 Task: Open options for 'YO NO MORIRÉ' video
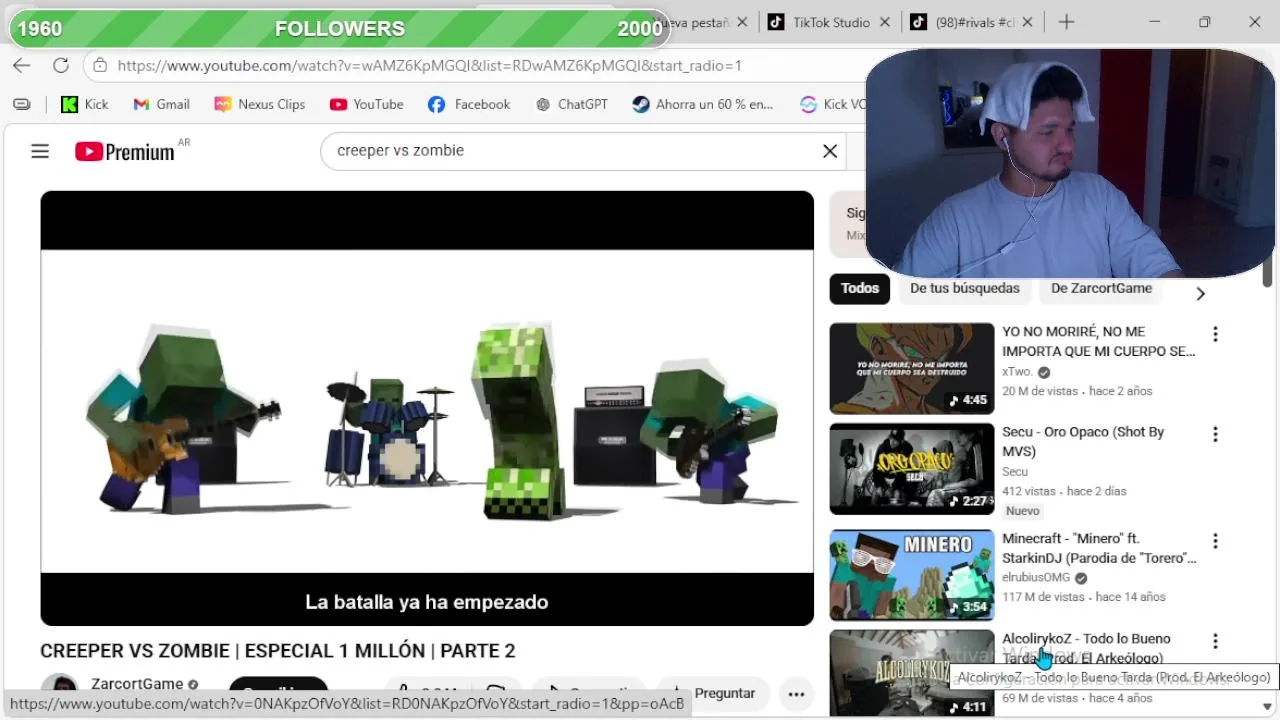[x=1215, y=334]
